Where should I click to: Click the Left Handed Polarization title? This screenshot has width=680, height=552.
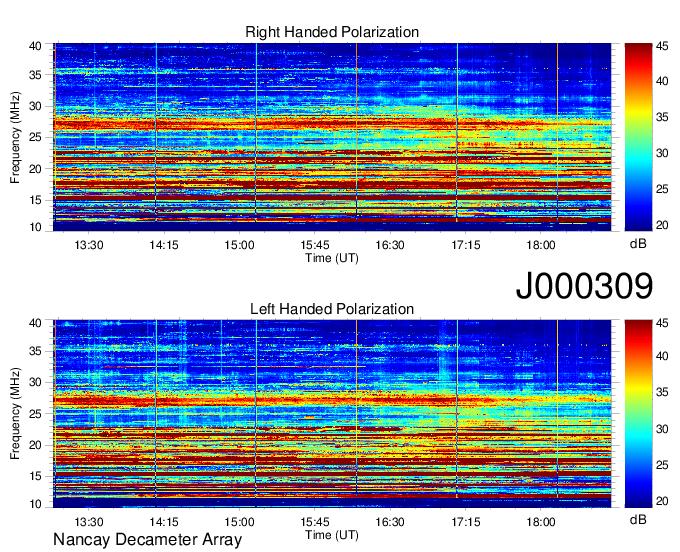tap(332, 309)
